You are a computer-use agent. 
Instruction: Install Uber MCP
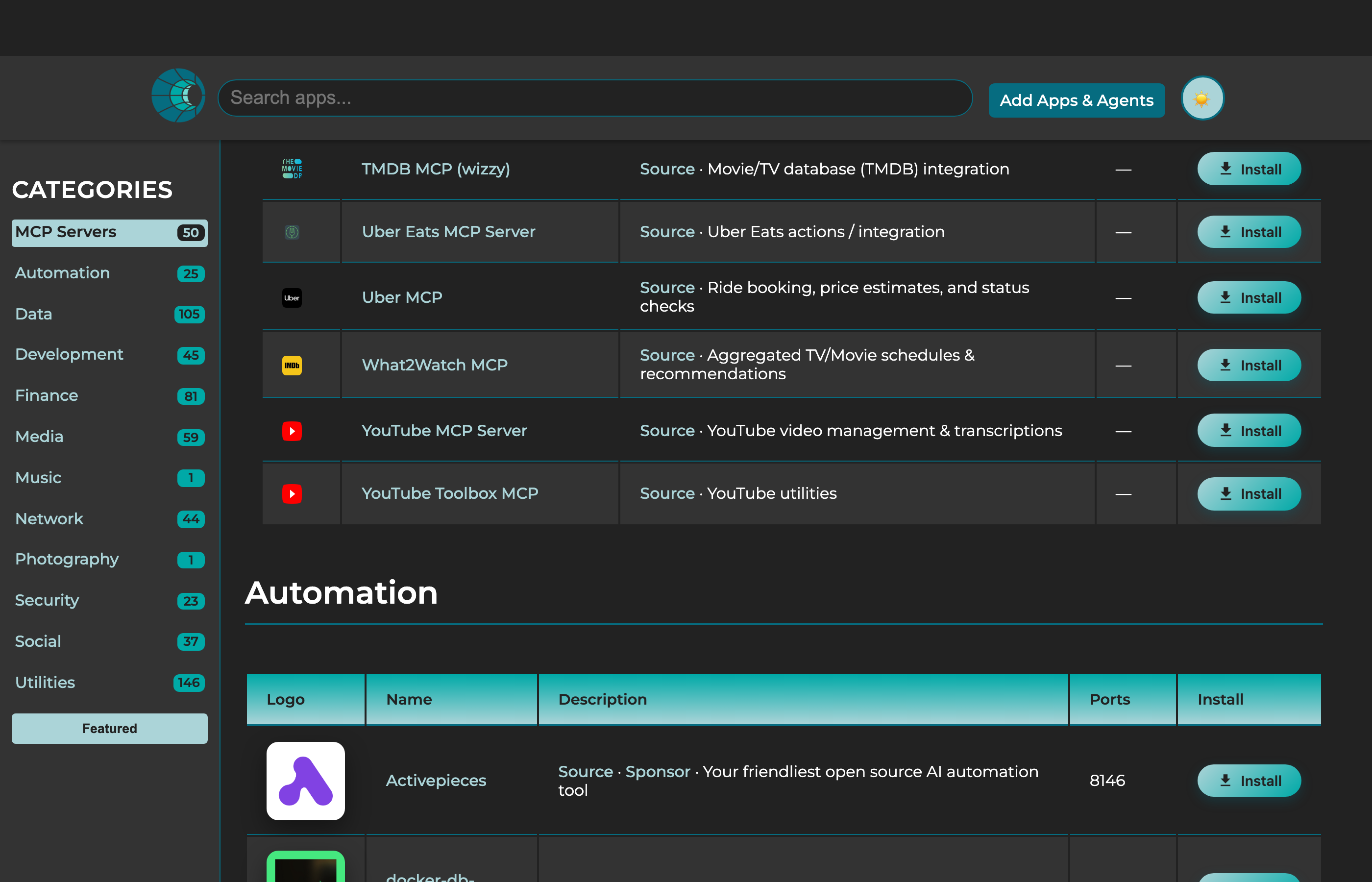[1249, 298]
